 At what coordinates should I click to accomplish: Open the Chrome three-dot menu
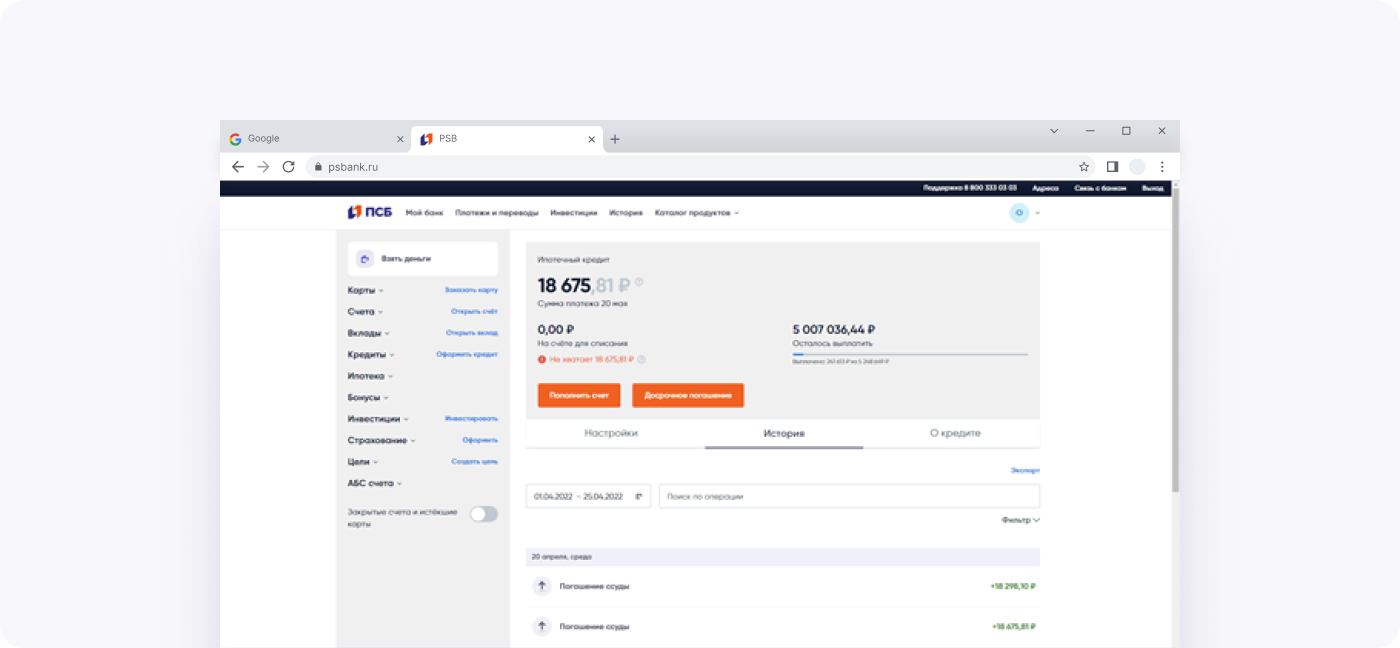point(1162,167)
